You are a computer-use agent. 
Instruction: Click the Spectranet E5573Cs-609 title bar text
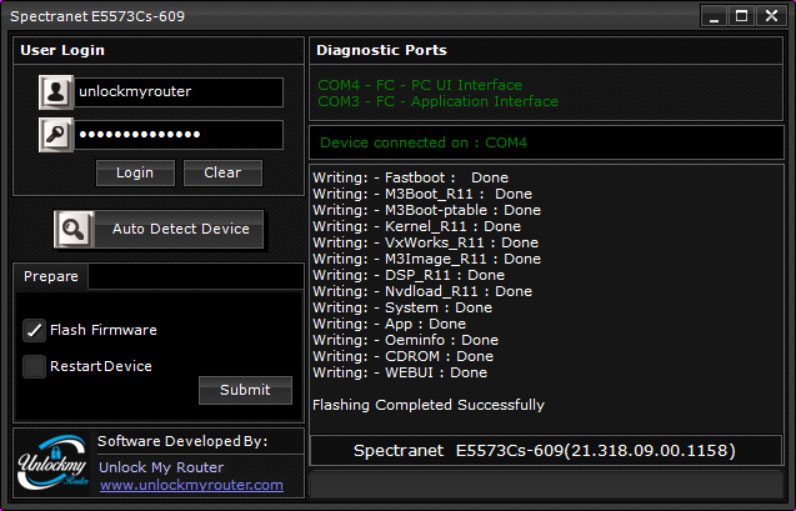click(x=97, y=16)
